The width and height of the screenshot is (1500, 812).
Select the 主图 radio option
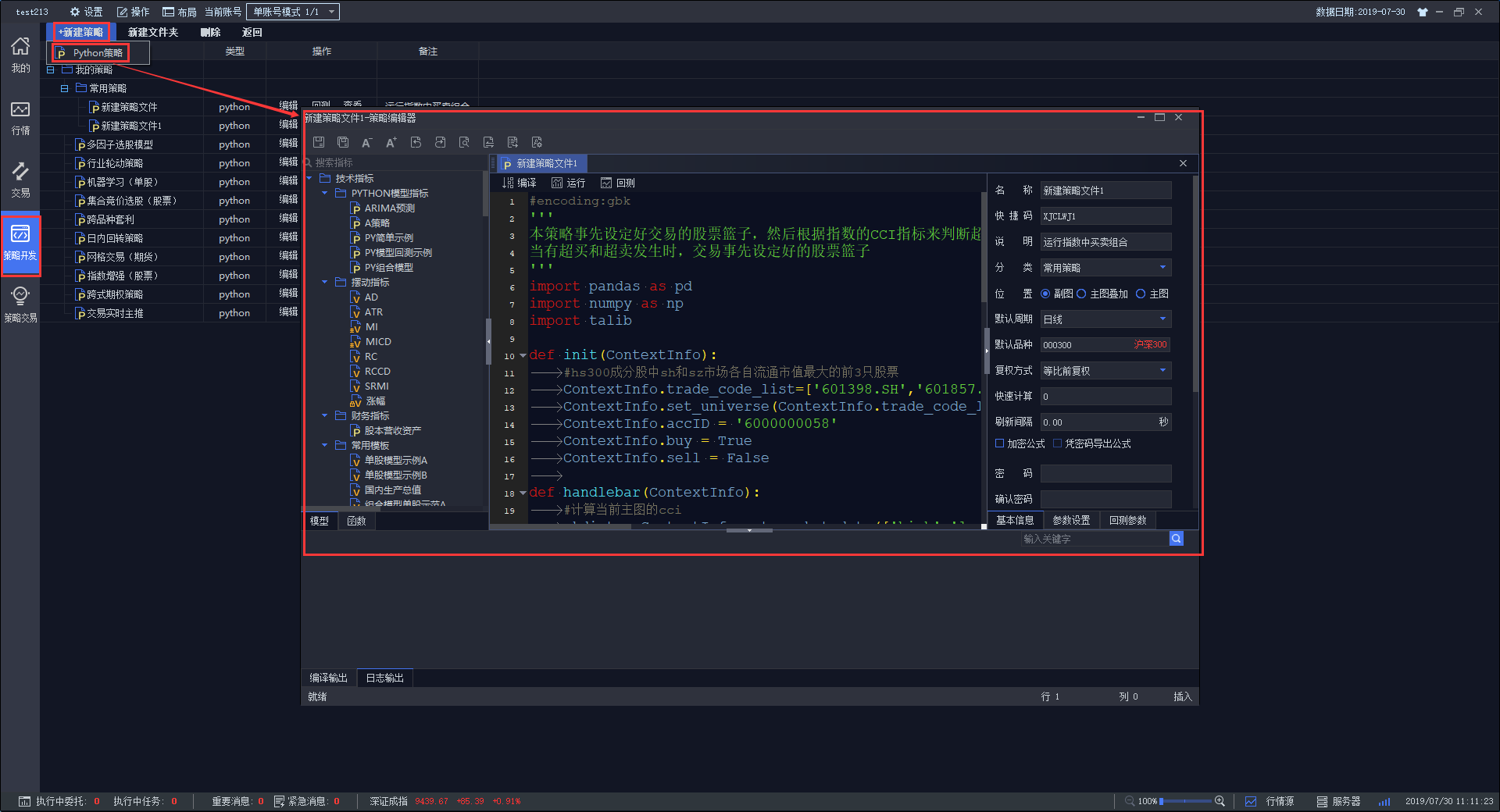[1141, 294]
